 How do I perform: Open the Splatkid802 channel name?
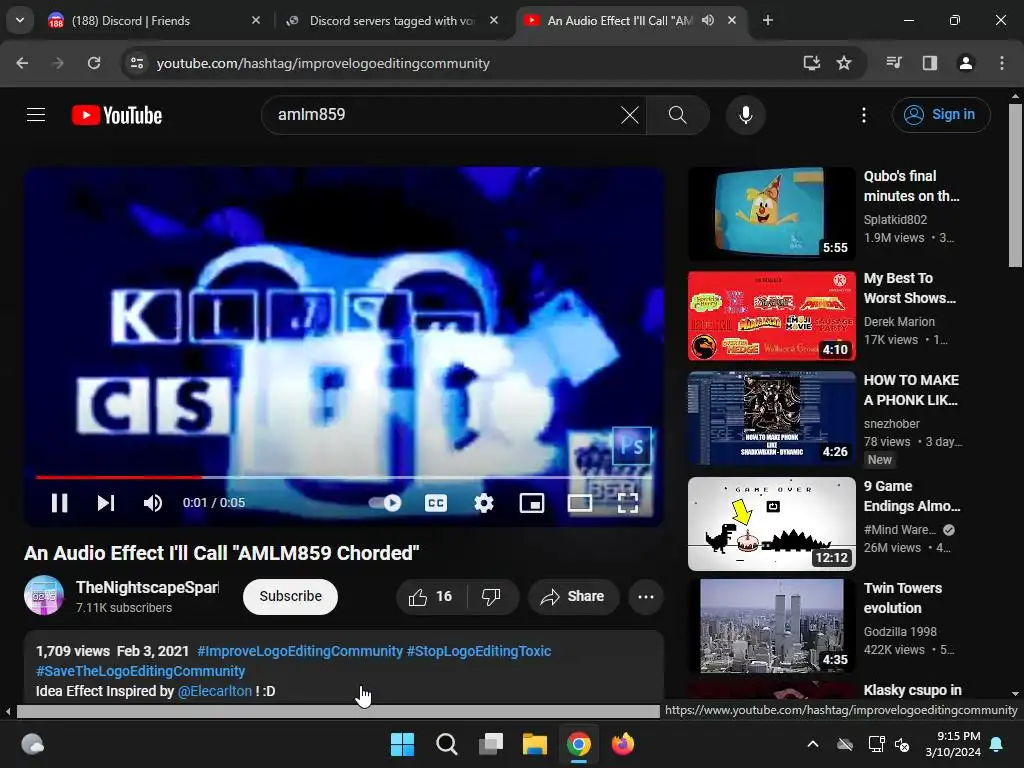point(895,220)
